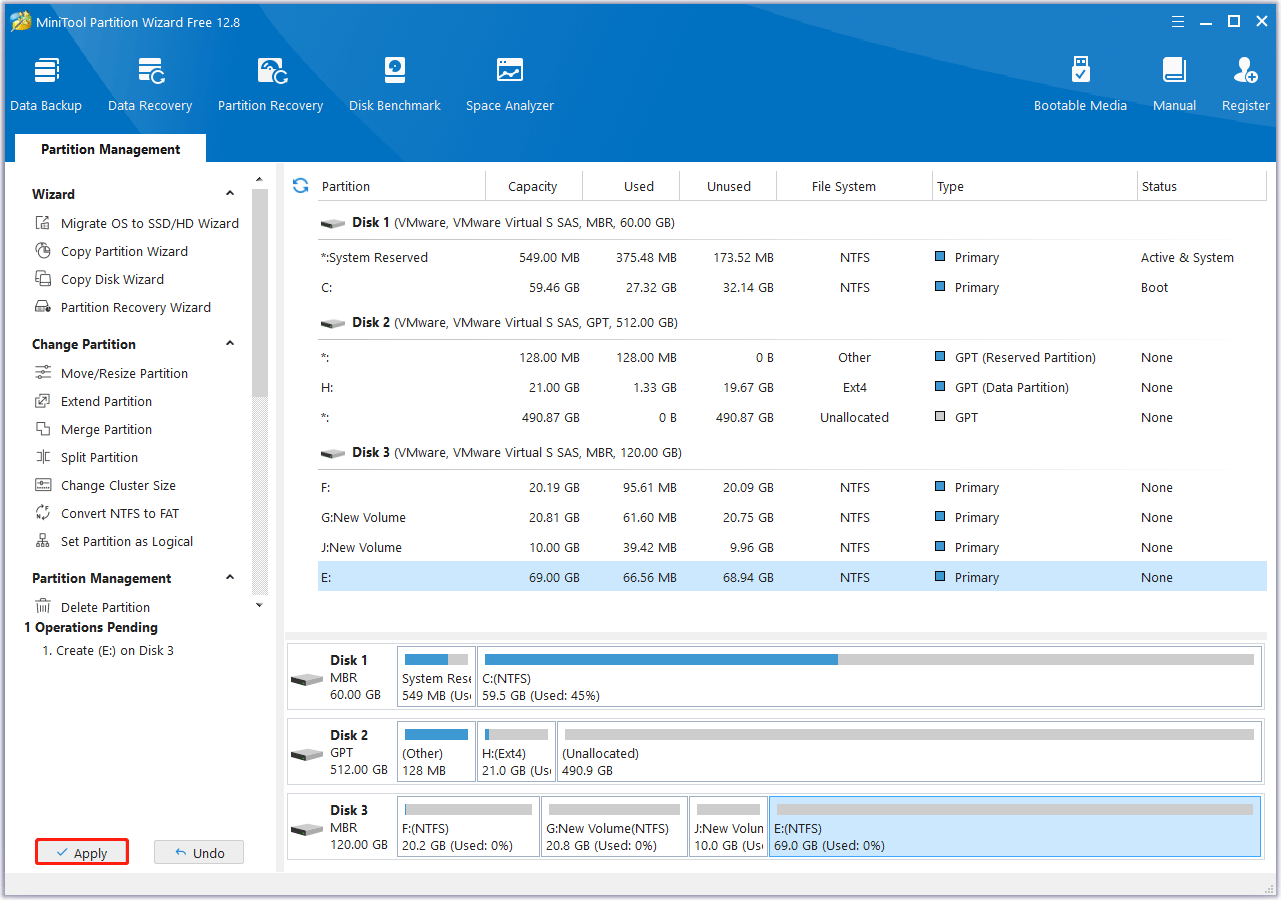The height and width of the screenshot is (901, 1281).
Task: Select the H: Ext4 partition row
Action: coord(791,387)
